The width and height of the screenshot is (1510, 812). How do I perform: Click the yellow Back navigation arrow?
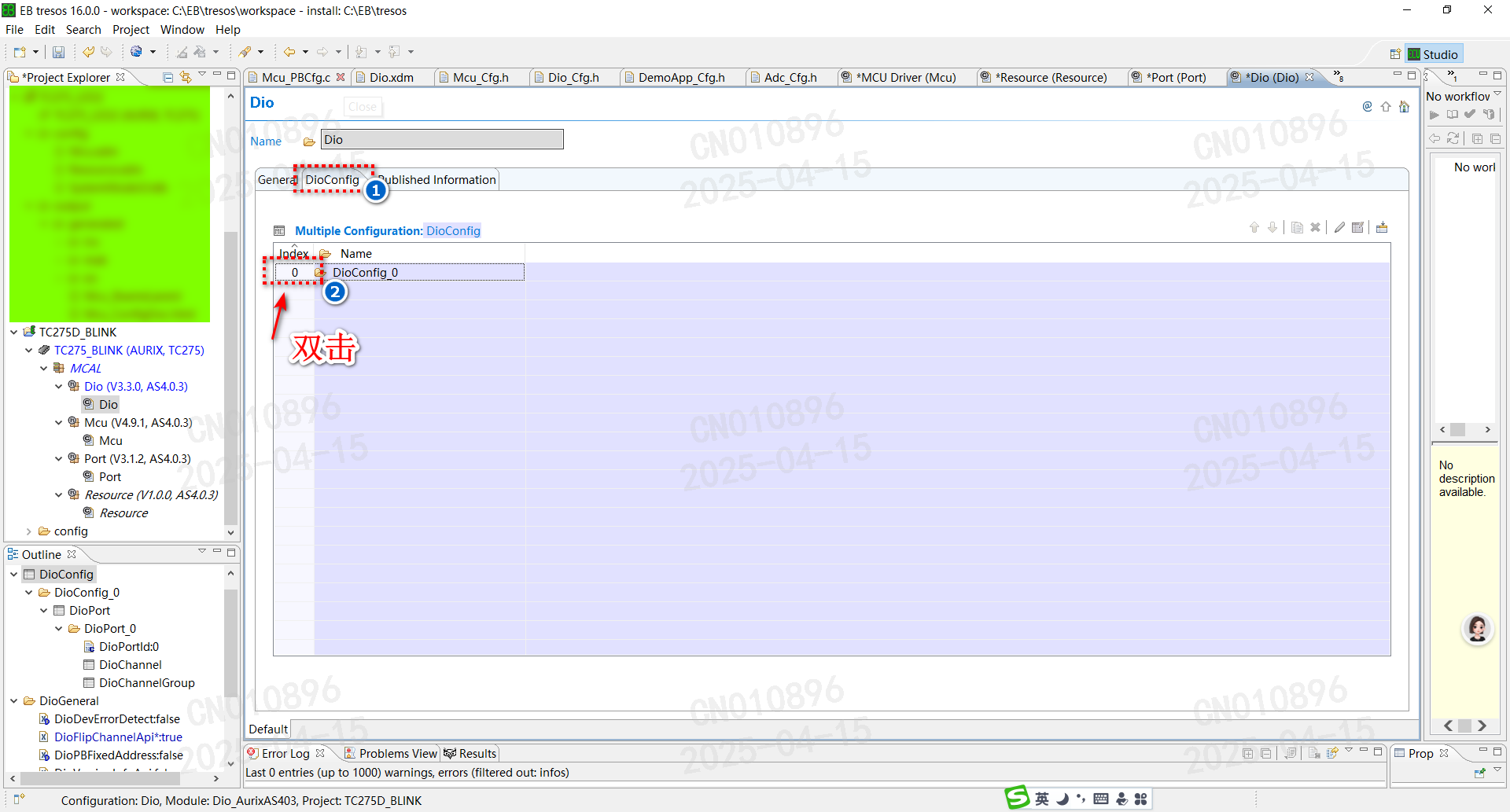(289, 52)
